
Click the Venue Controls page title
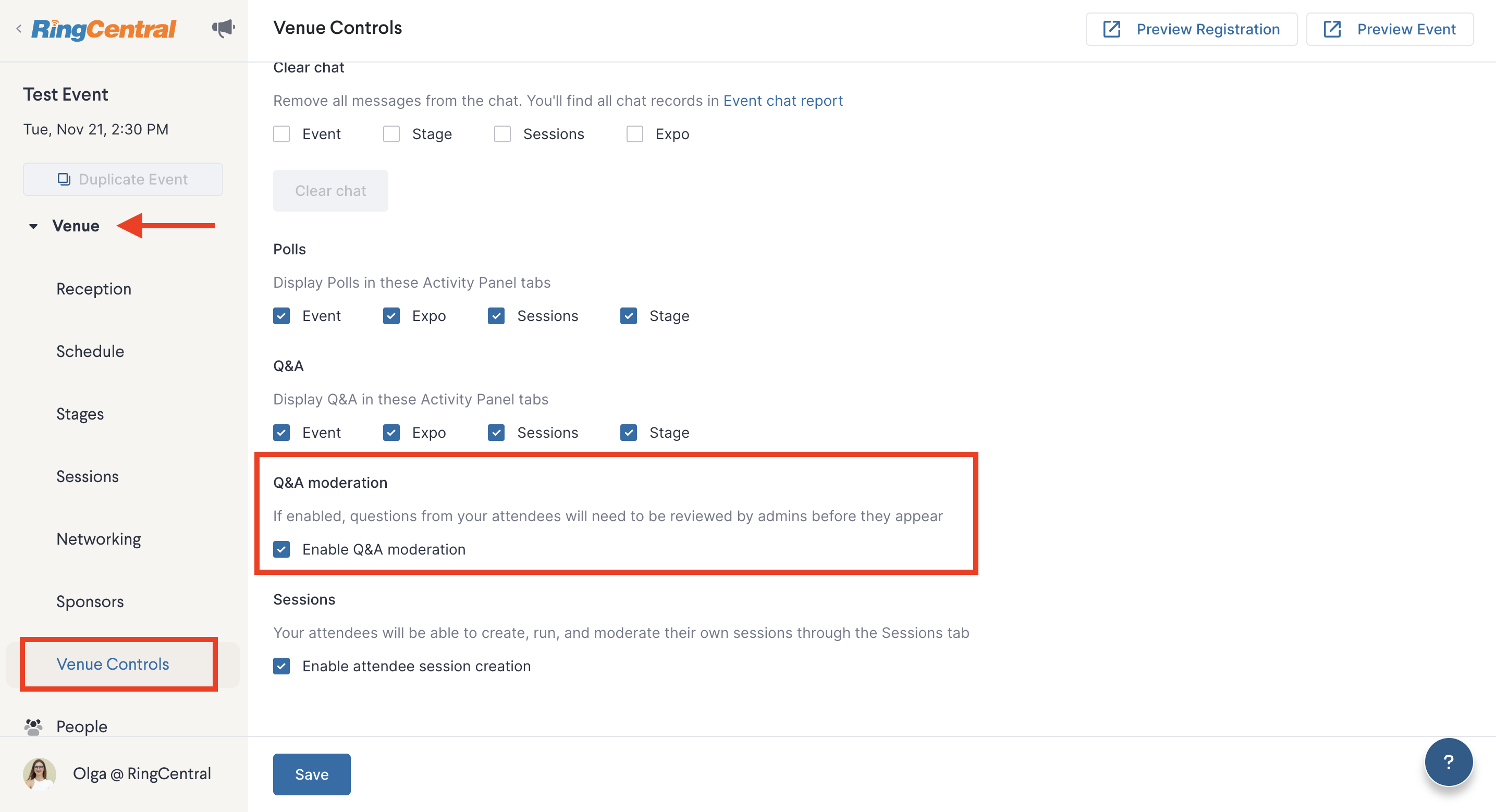click(x=337, y=27)
